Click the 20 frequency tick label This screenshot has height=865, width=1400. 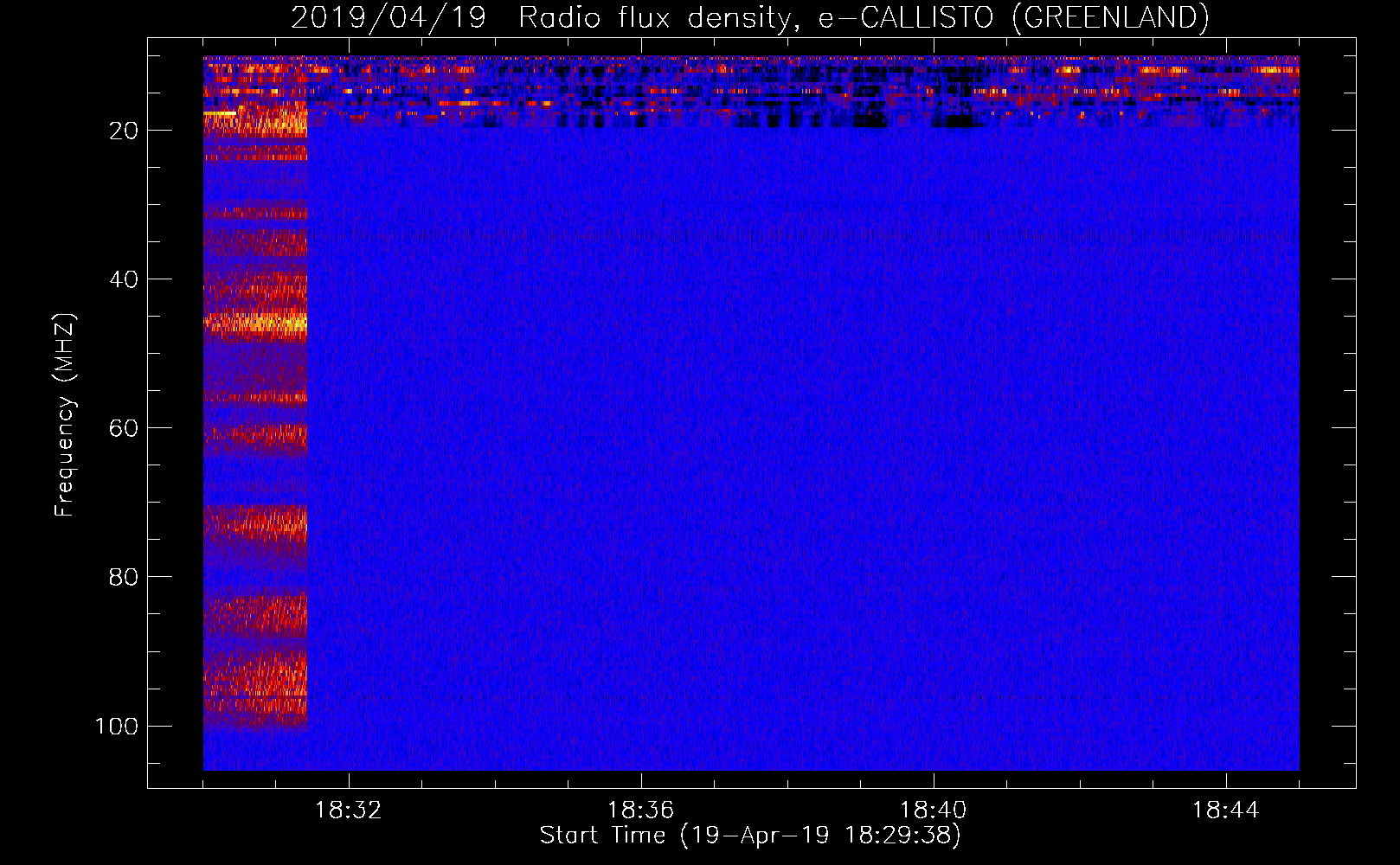(124, 131)
